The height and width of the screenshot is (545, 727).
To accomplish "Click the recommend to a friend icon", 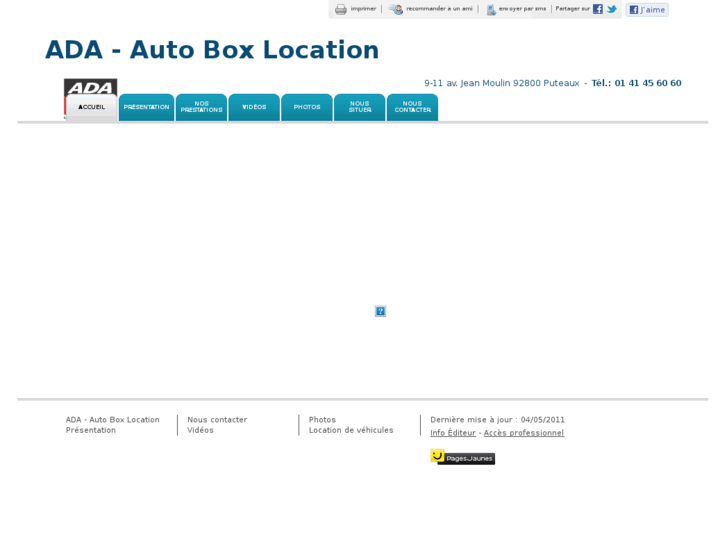I will pyautogui.click(x=395, y=9).
